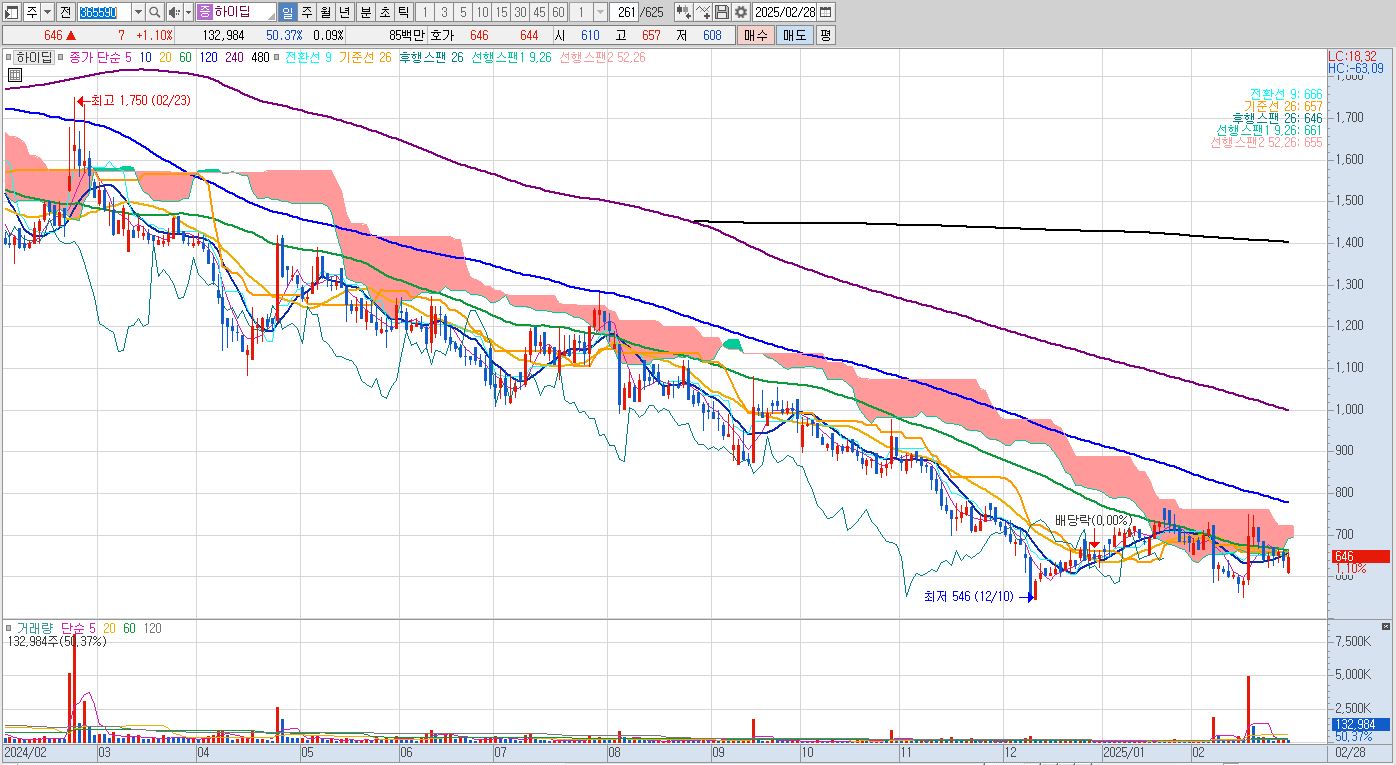
Task: Open the stock code history dropdown arrow
Action: coord(138,12)
